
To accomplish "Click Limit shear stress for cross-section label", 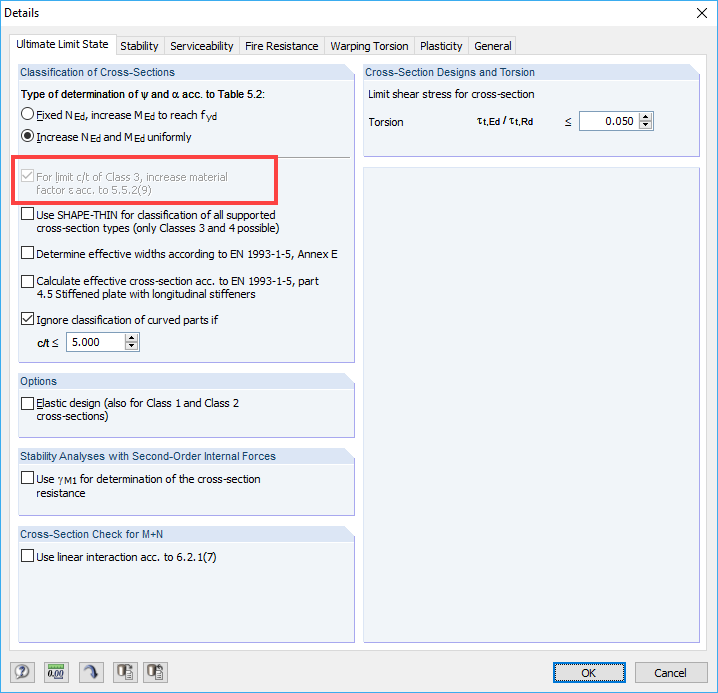I will pos(451,94).
